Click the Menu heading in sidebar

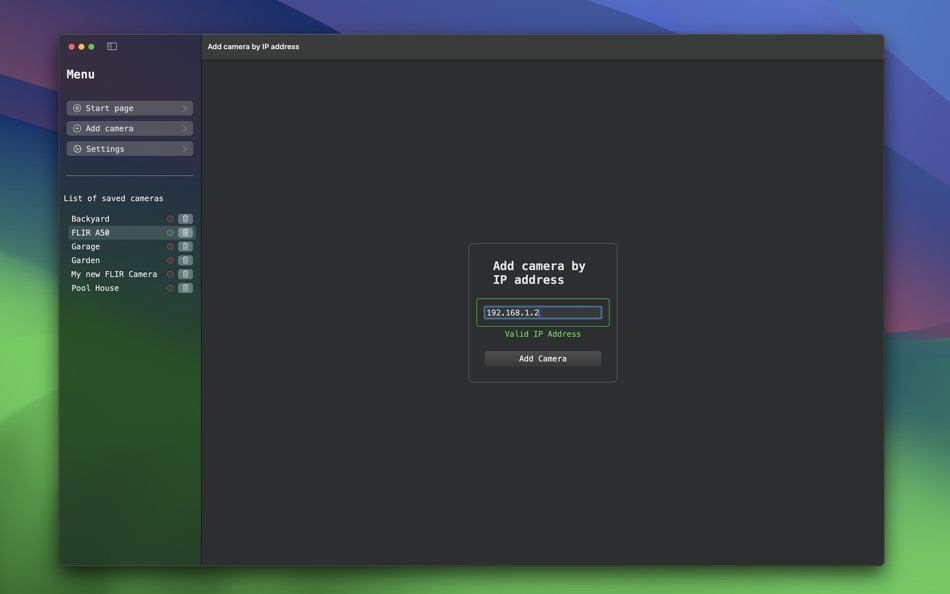coord(81,75)
